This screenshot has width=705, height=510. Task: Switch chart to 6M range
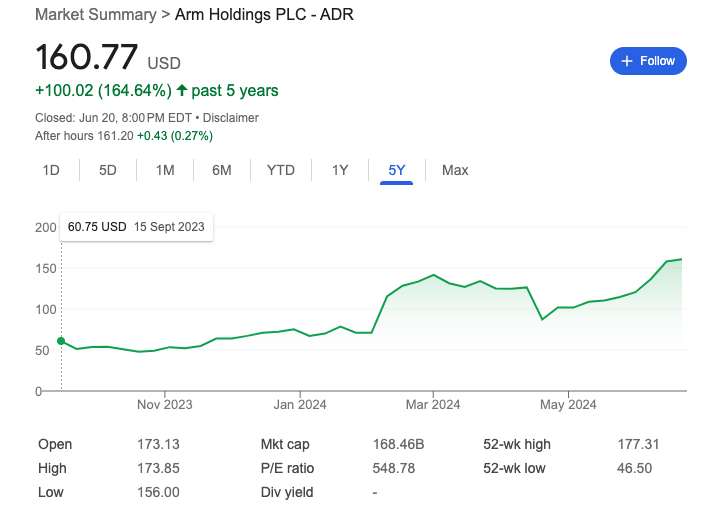222,170
